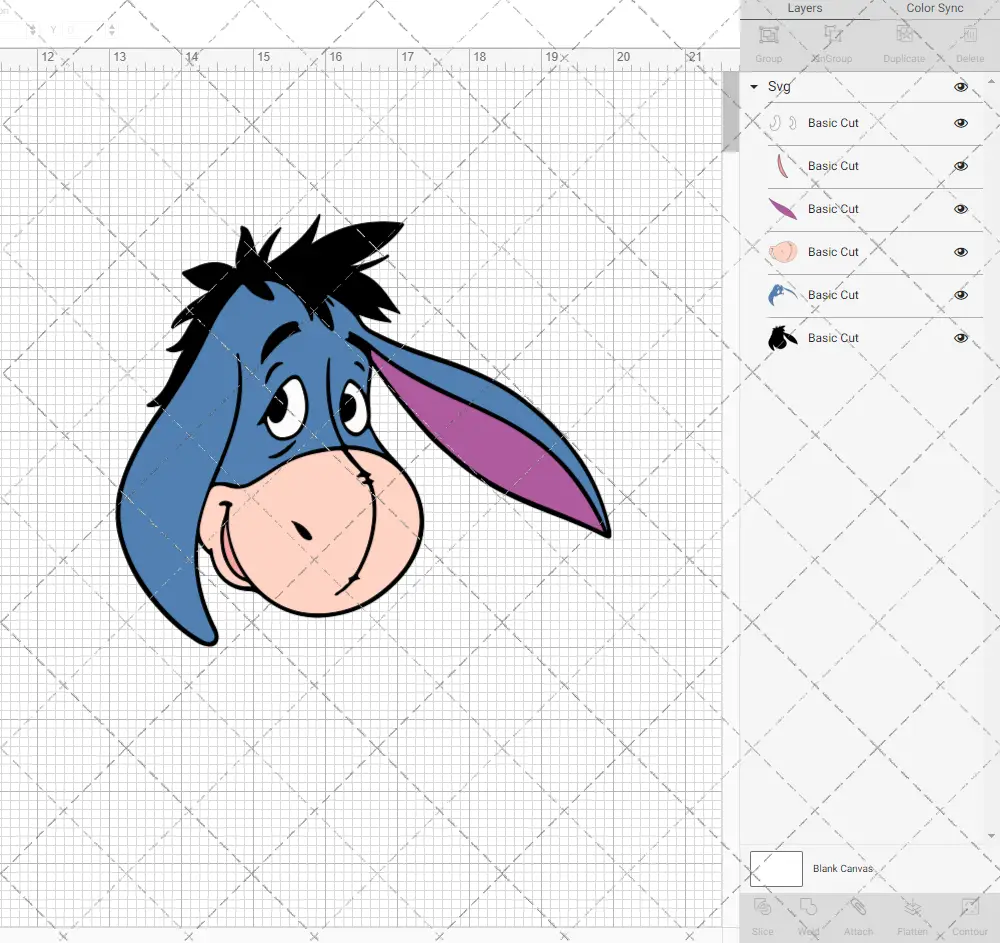Viewport: 1000px width, 943px height.
Task: Select the Weld tool
Action: coord(809,907)
